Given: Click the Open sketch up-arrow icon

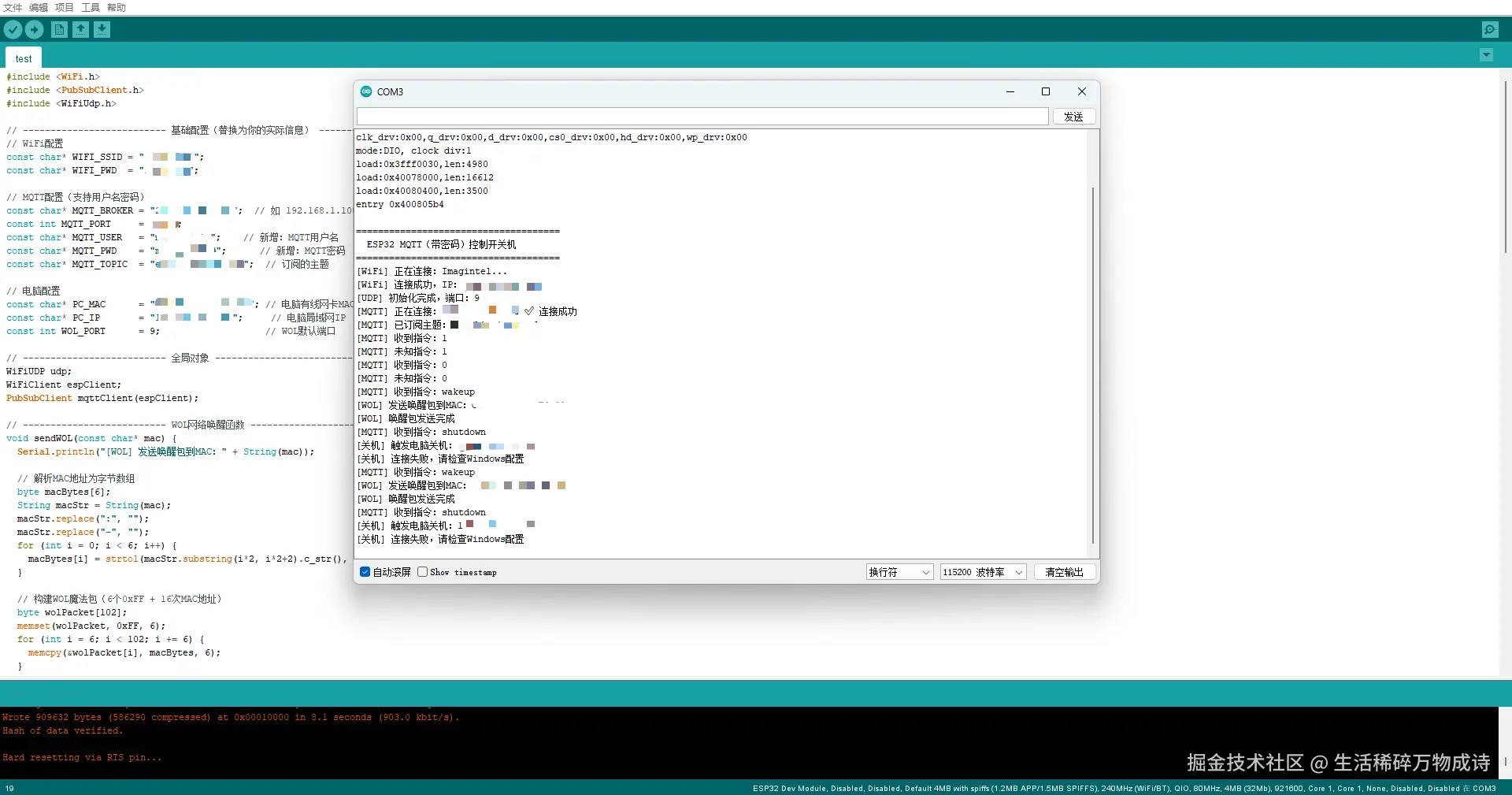Looking at the screenshot, I should pyautogui.click(x=80, y=30).
